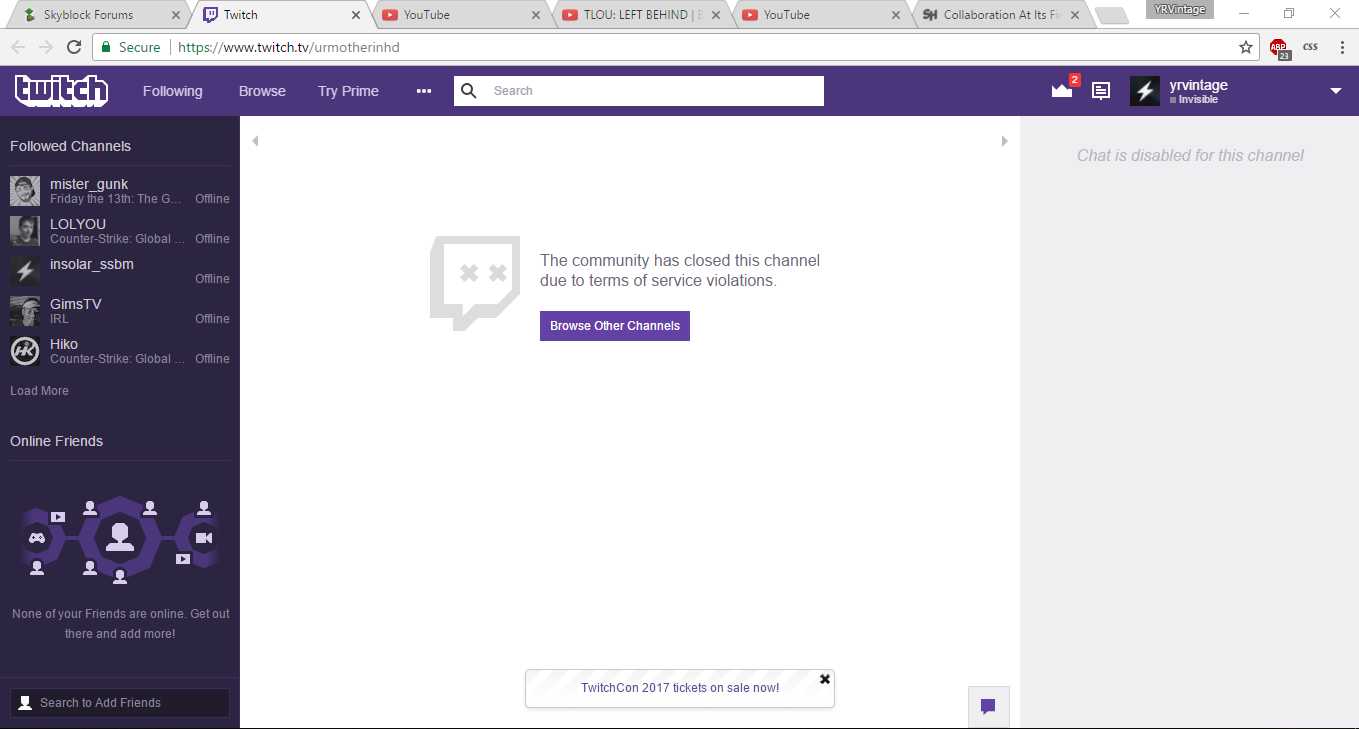Image resolution: width=1359 pixels, height=729 pixels.
Task: Go forward in browser history
Action: [46, 47]
